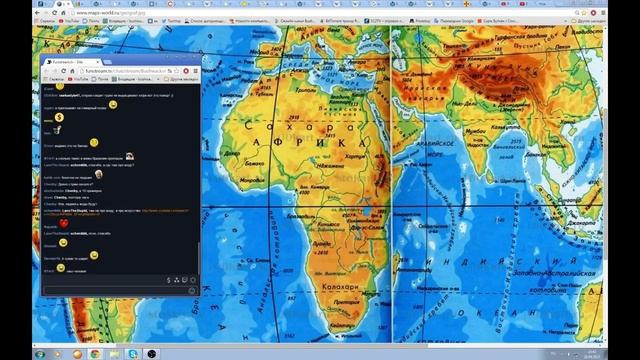Viewport: 640px width, 360px height.
Task: Star the Funstream page as bookmark
Action: [x=177, y=71]
